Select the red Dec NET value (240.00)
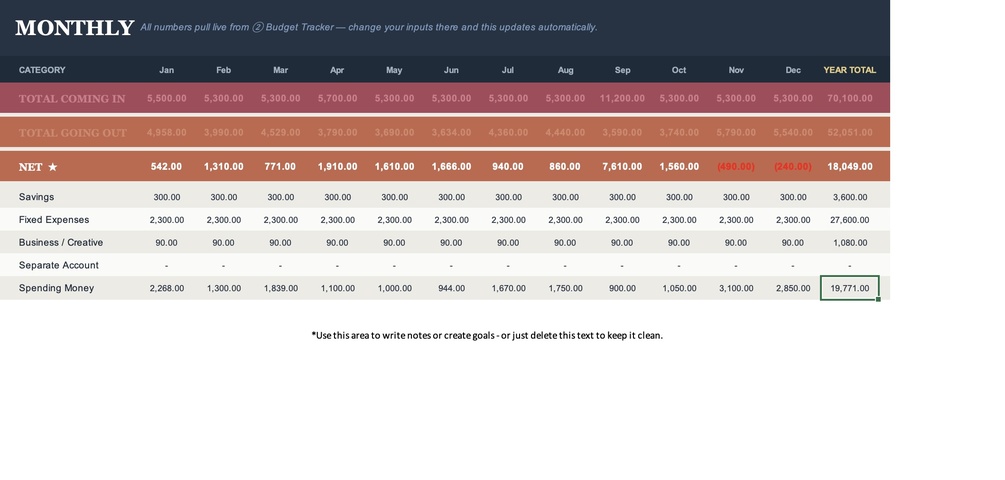 tap(793, 167)
